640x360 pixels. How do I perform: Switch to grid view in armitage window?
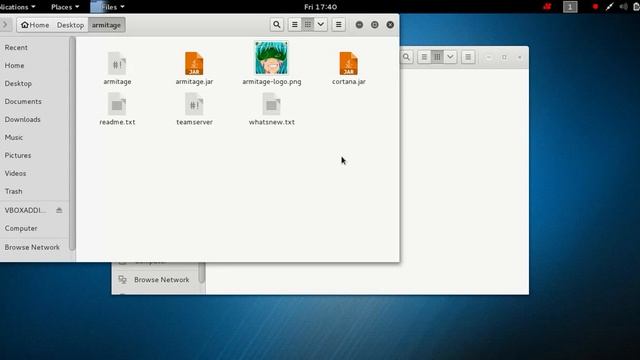[x=308, y=24]
